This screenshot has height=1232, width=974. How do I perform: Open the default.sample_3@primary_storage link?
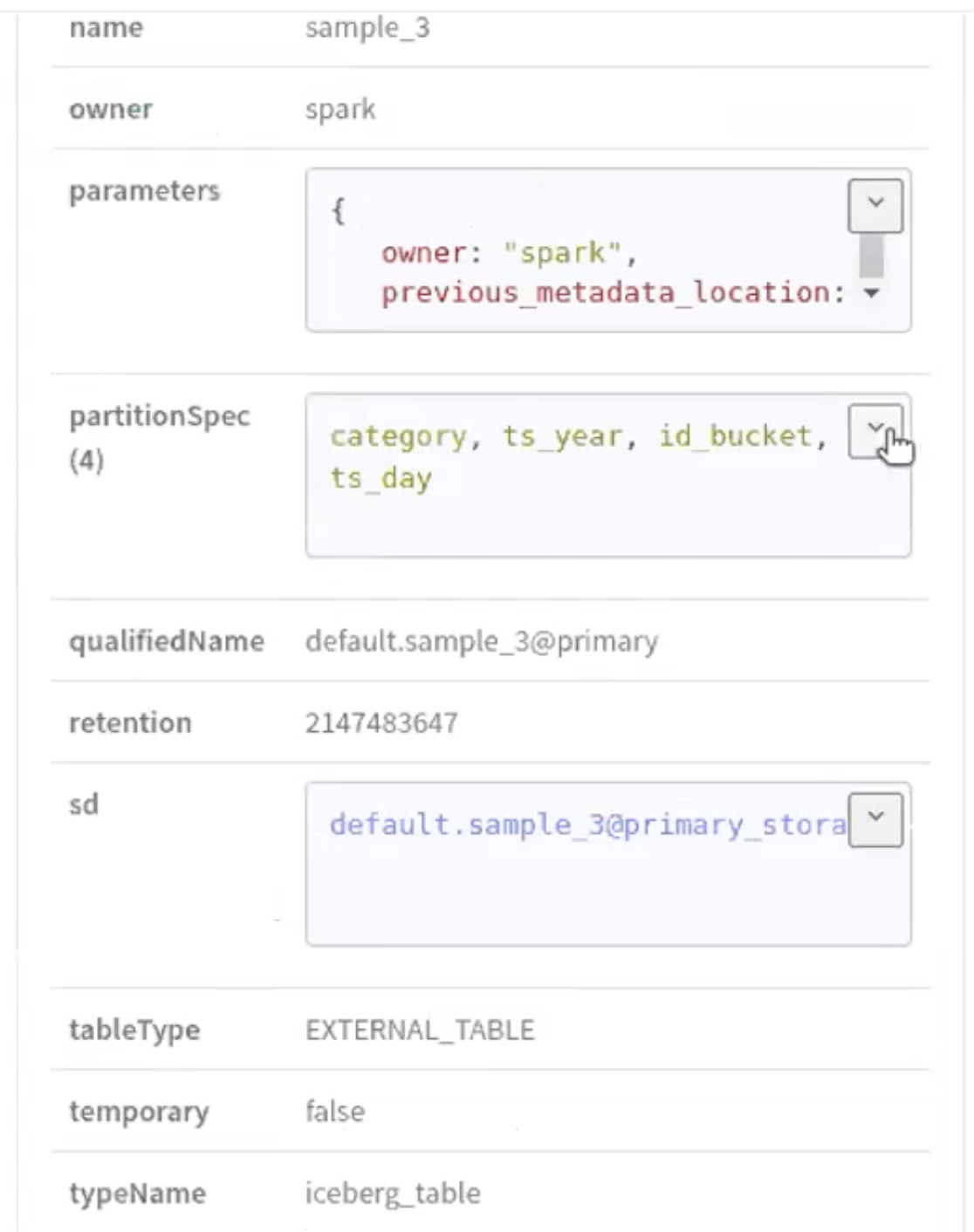pyautogui.click(x=586, y=825)
